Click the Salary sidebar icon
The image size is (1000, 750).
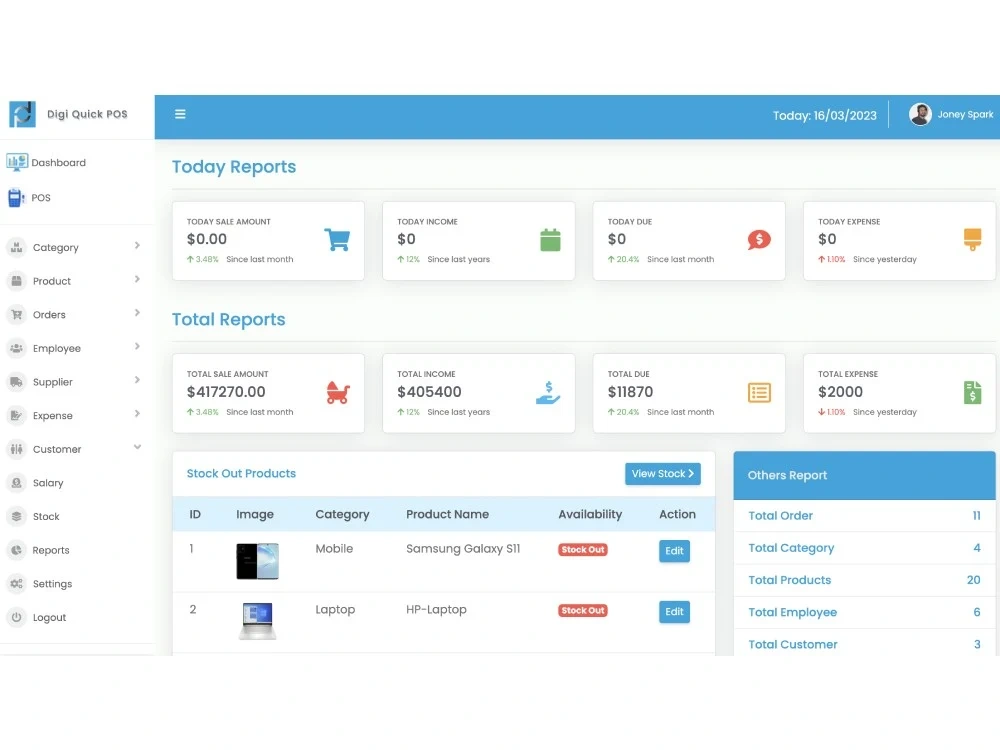(17, 483)
